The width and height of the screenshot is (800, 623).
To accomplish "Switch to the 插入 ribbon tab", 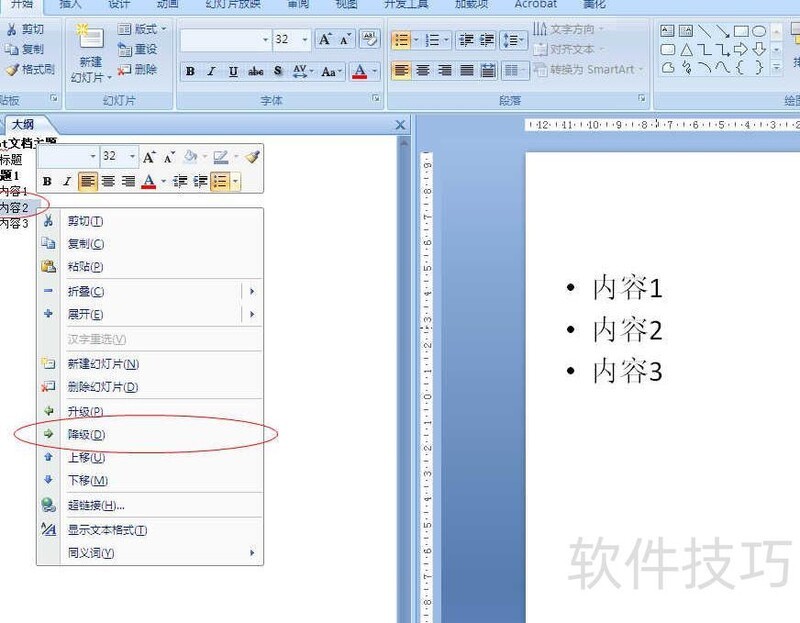I will (x=69, y=5).
